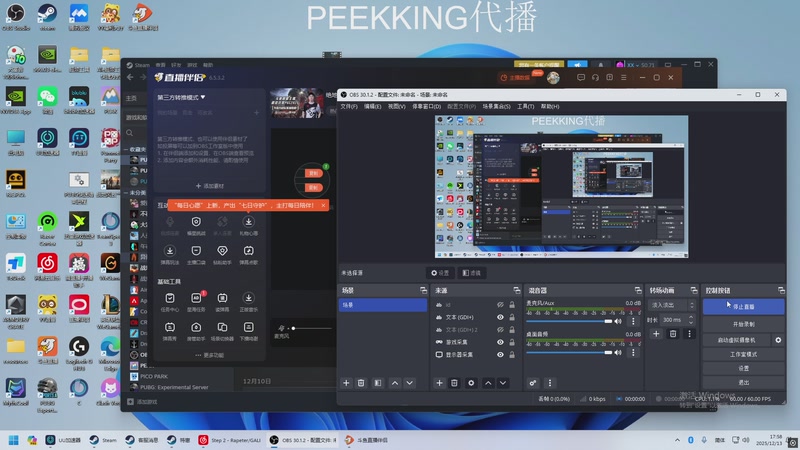Show the hidden 文本 (GDI+) 2 source
The image size is (800, 450).
coord(501,330)
